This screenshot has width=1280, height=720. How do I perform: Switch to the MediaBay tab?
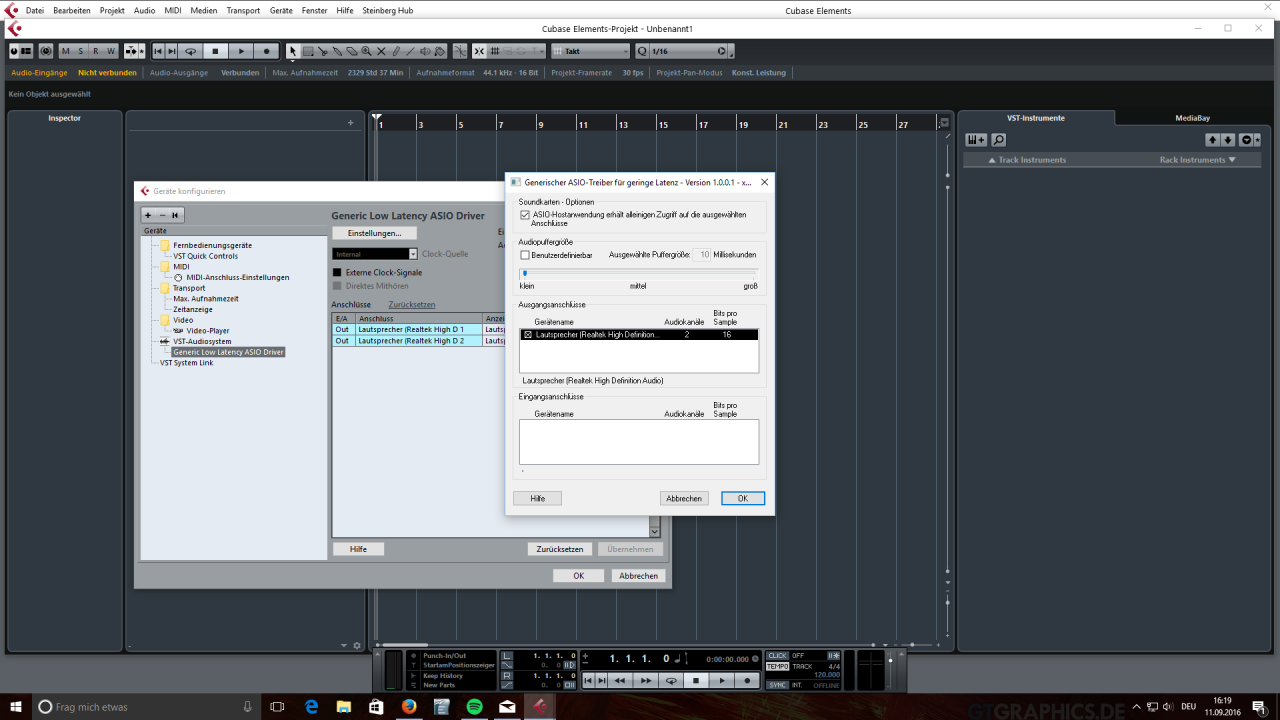coord(1192,118)
